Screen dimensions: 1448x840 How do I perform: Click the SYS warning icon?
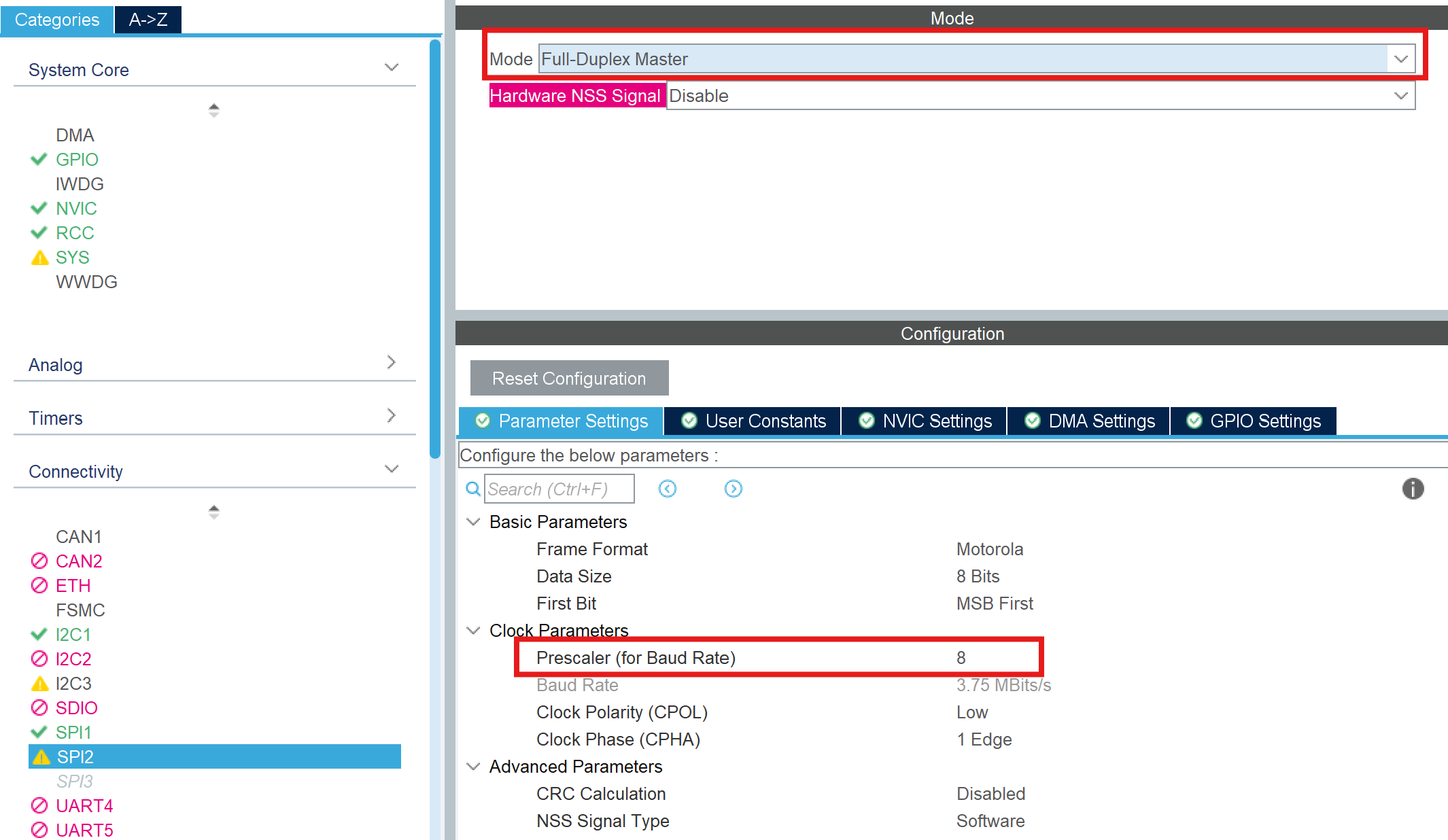tap(39, 258)
